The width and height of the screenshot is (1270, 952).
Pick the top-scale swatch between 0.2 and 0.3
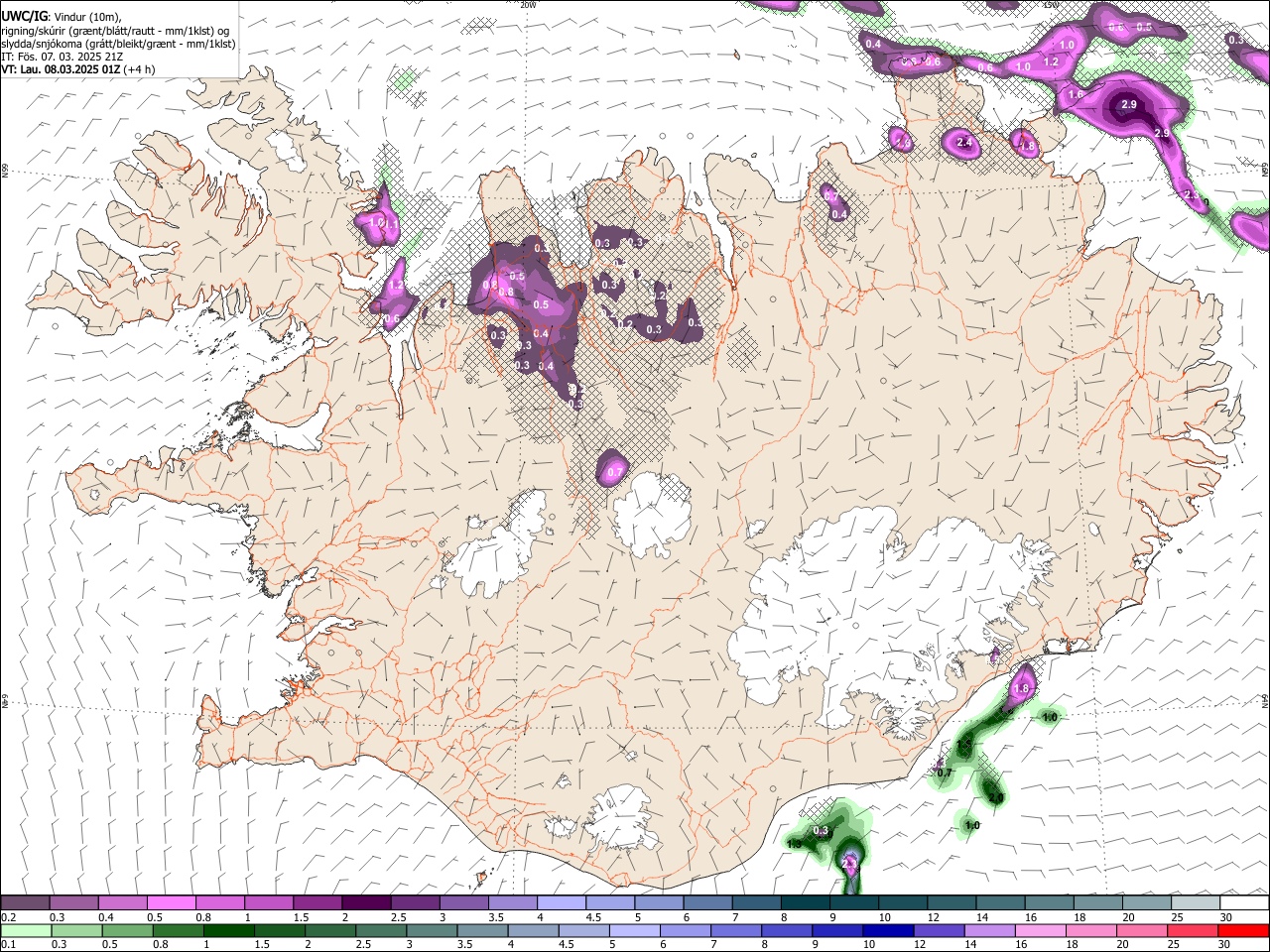tap(25, 902)
